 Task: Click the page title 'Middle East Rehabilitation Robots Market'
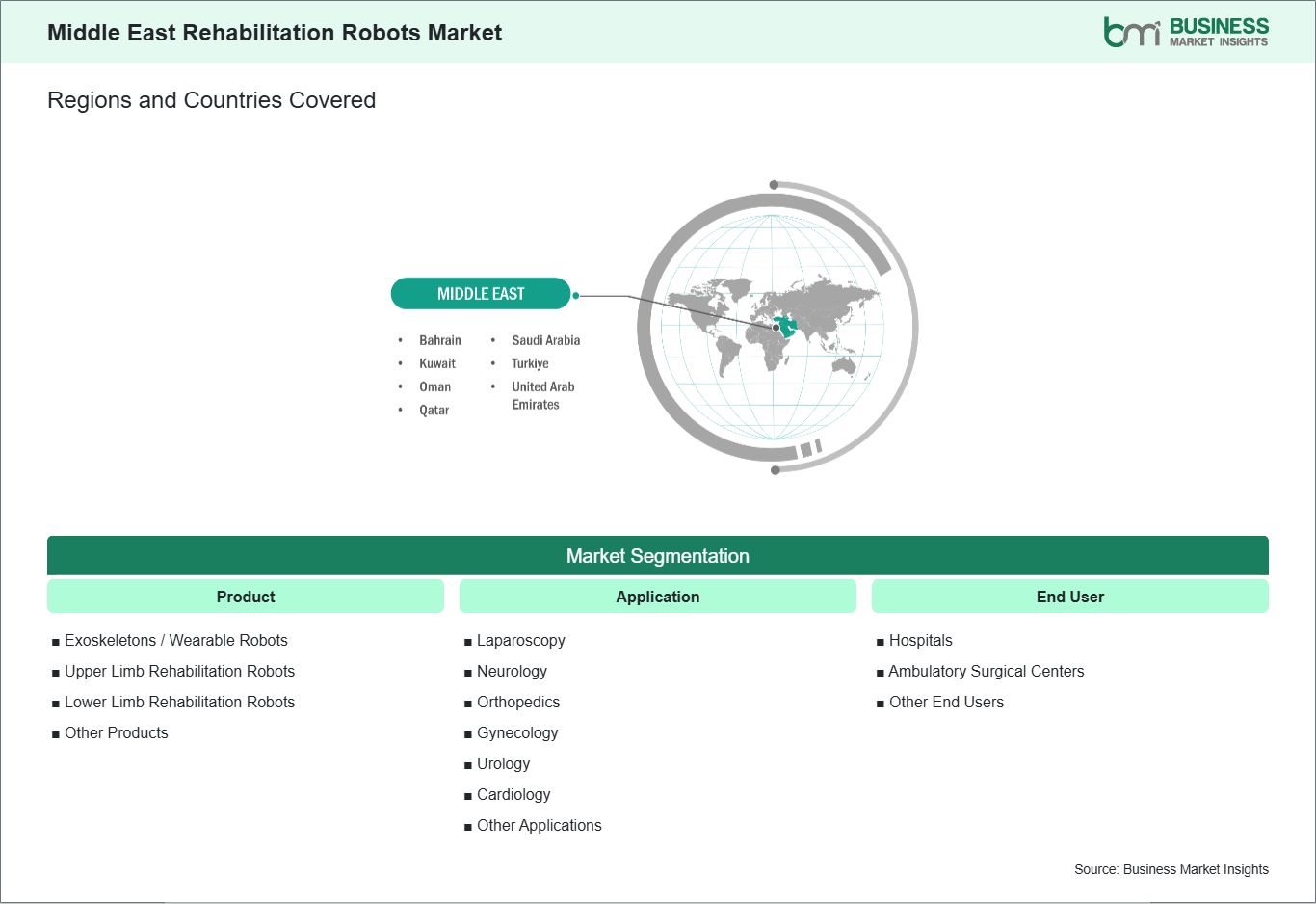[275, 33]
